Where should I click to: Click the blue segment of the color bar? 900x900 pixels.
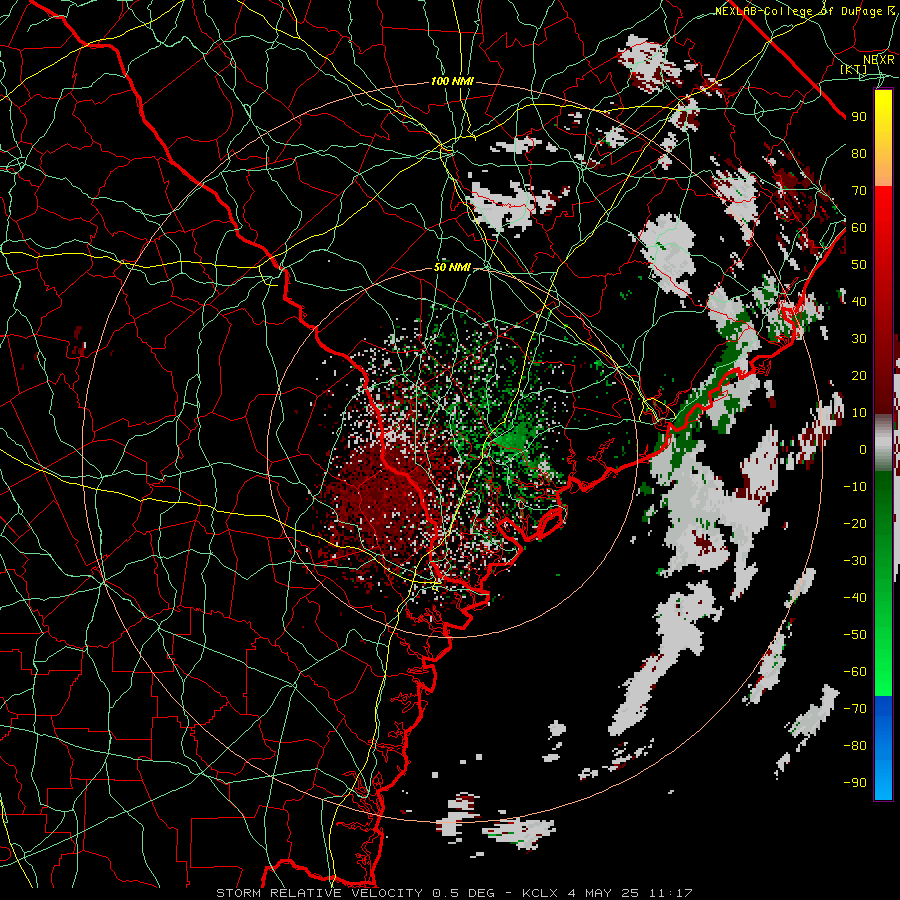883,748
